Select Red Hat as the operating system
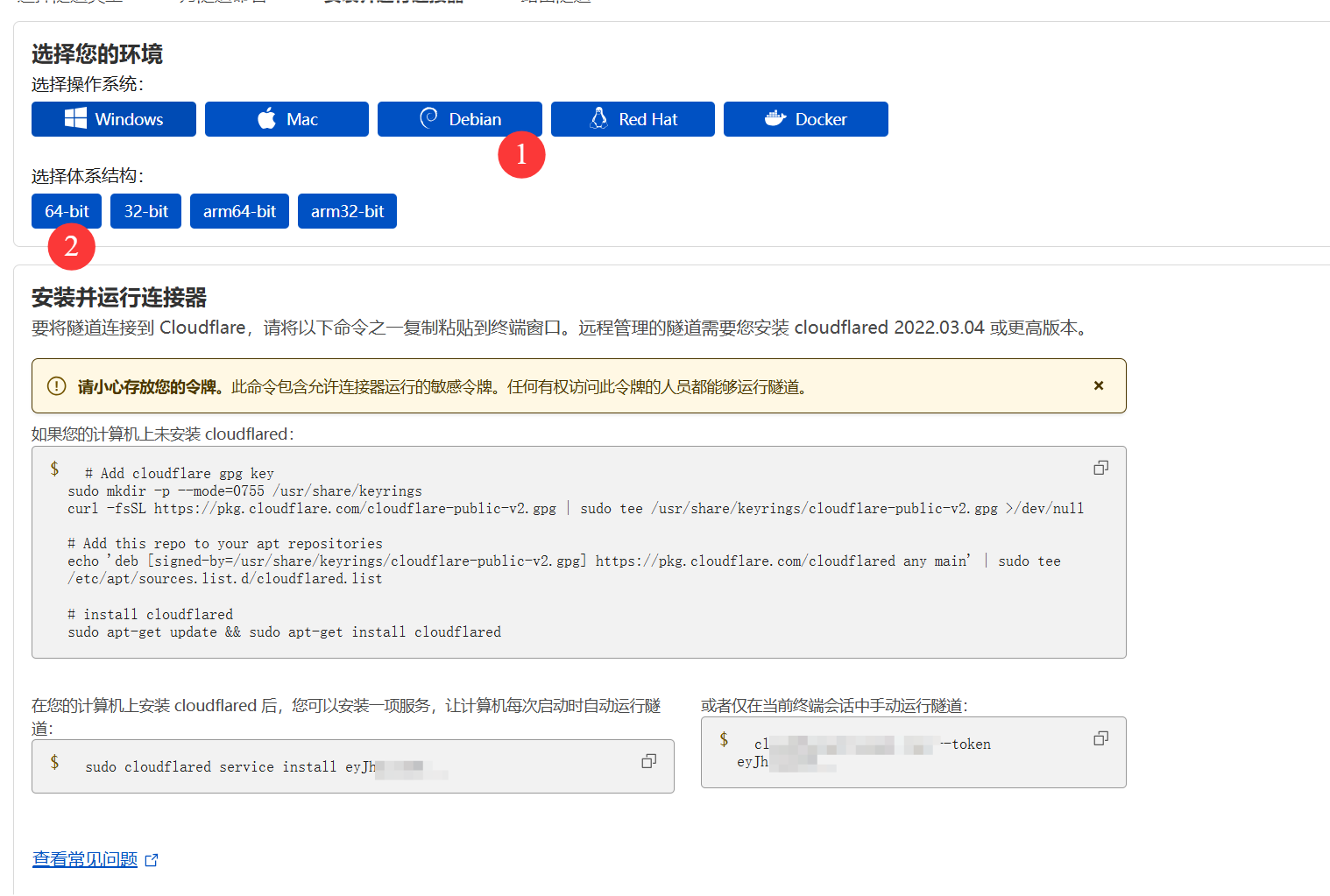1330x896 pixels. (x=633, y=119)
